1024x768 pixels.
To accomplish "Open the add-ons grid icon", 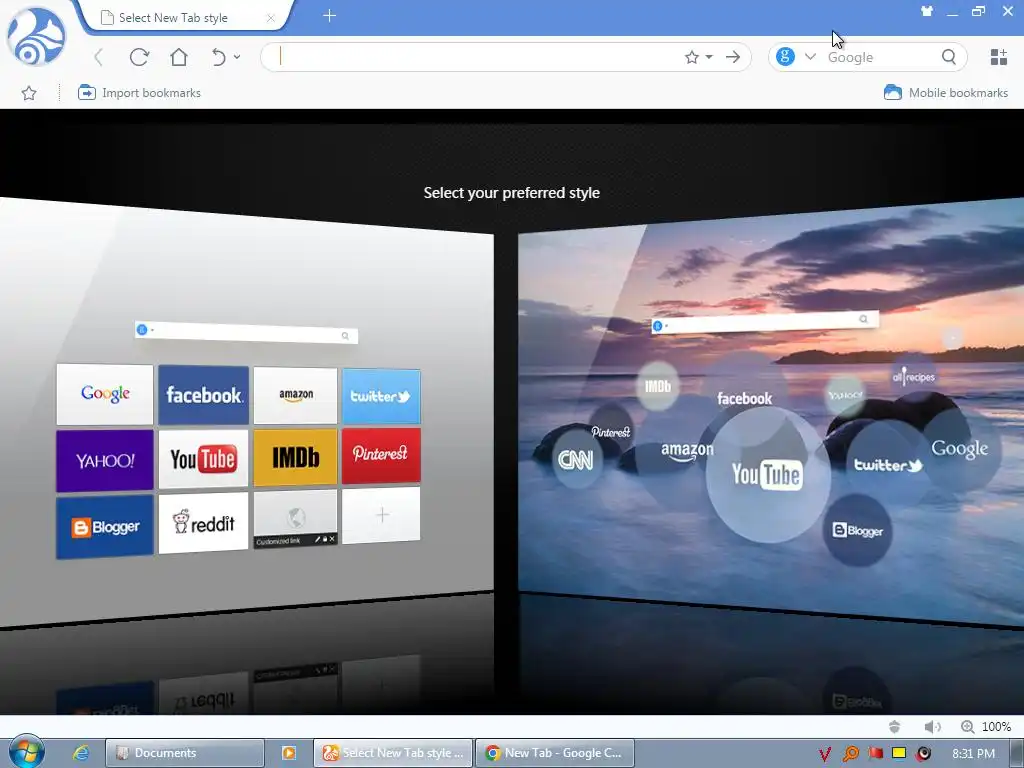I will [x=999, y=57].
